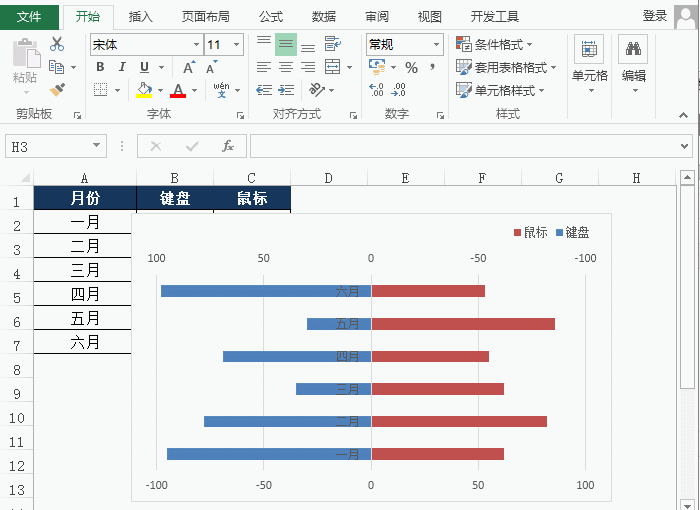This screenshot has width=700, height=510.
Task: Open the 文件 File tab
Action: coord(29,17)
